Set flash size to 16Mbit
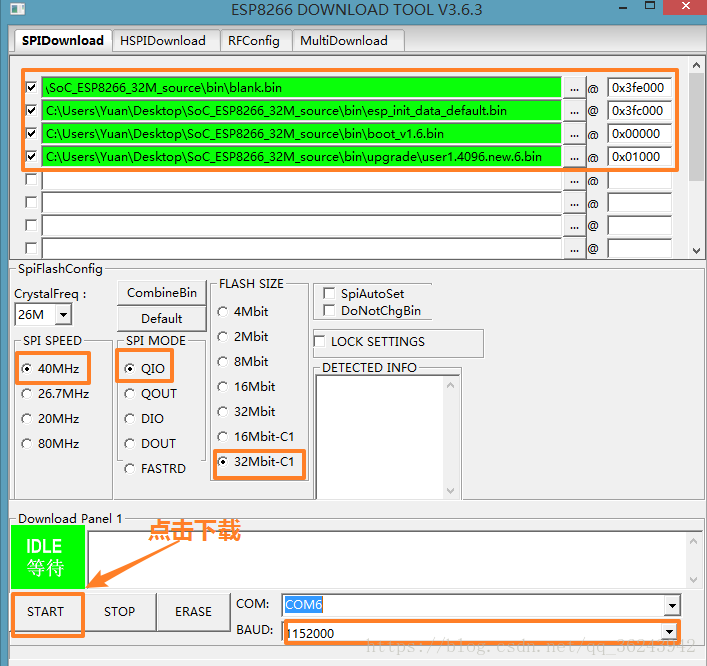This screenshot has height=666, width=707. click(x=222, y=386)
